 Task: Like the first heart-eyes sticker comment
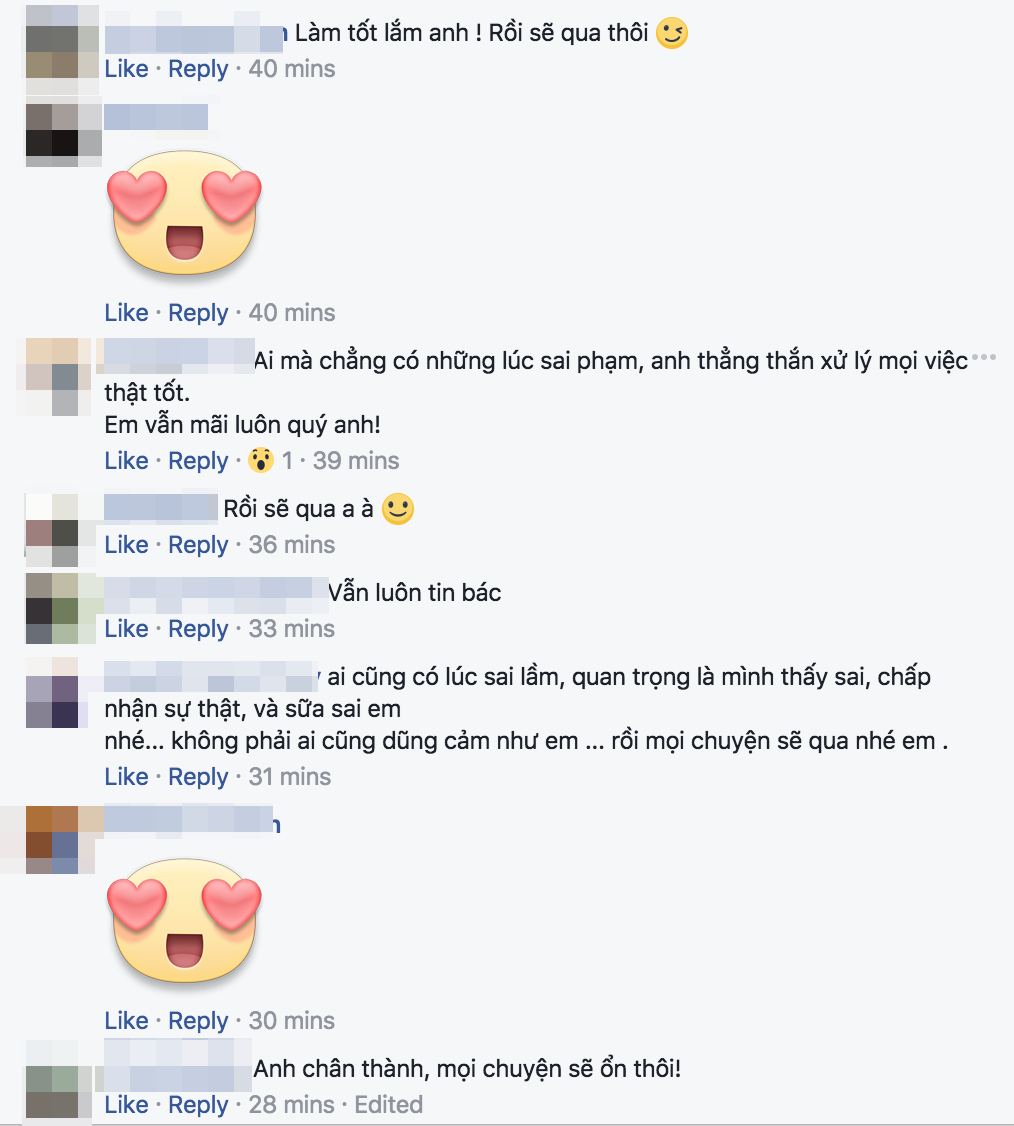(x=126, y=313)
